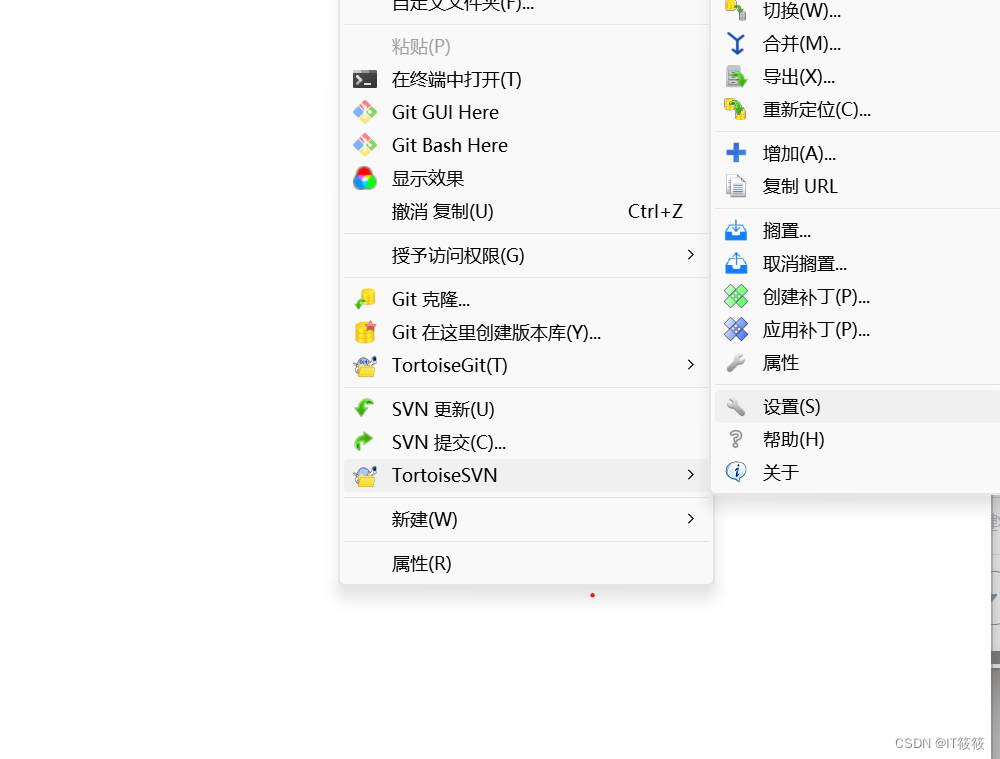
Task: Open 属性(R) at the menu bottom
Action: point(526,564)
